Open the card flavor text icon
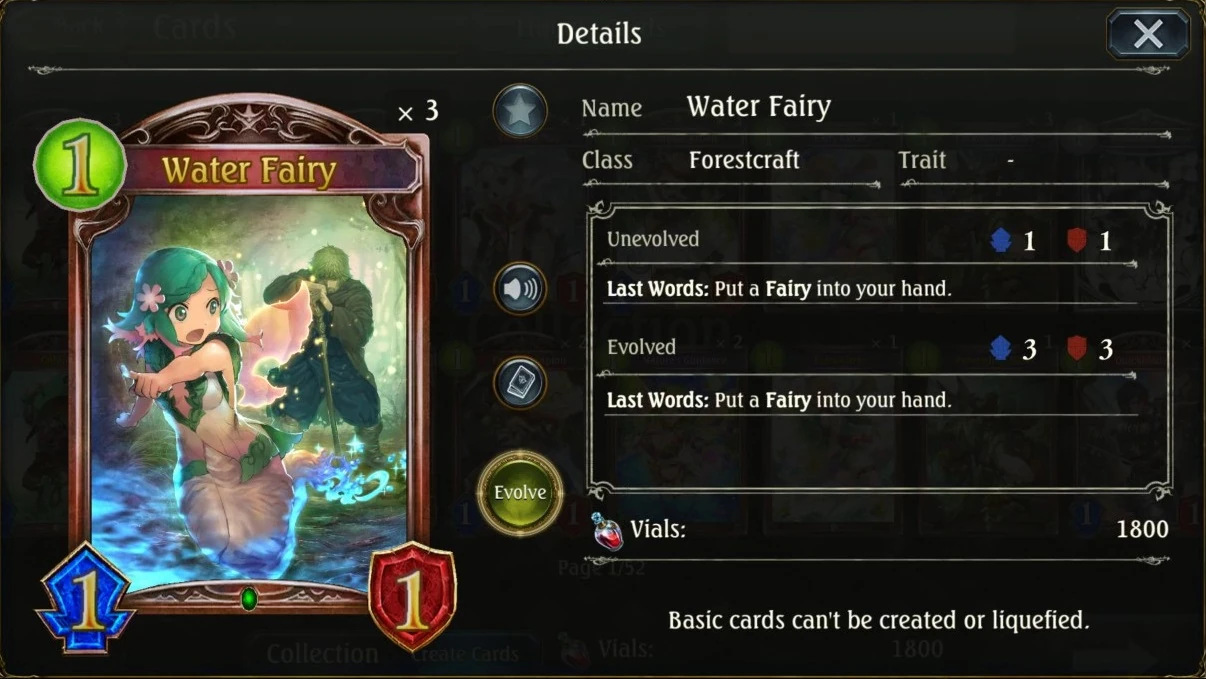The image size is (1206, 679). (520, 384)
